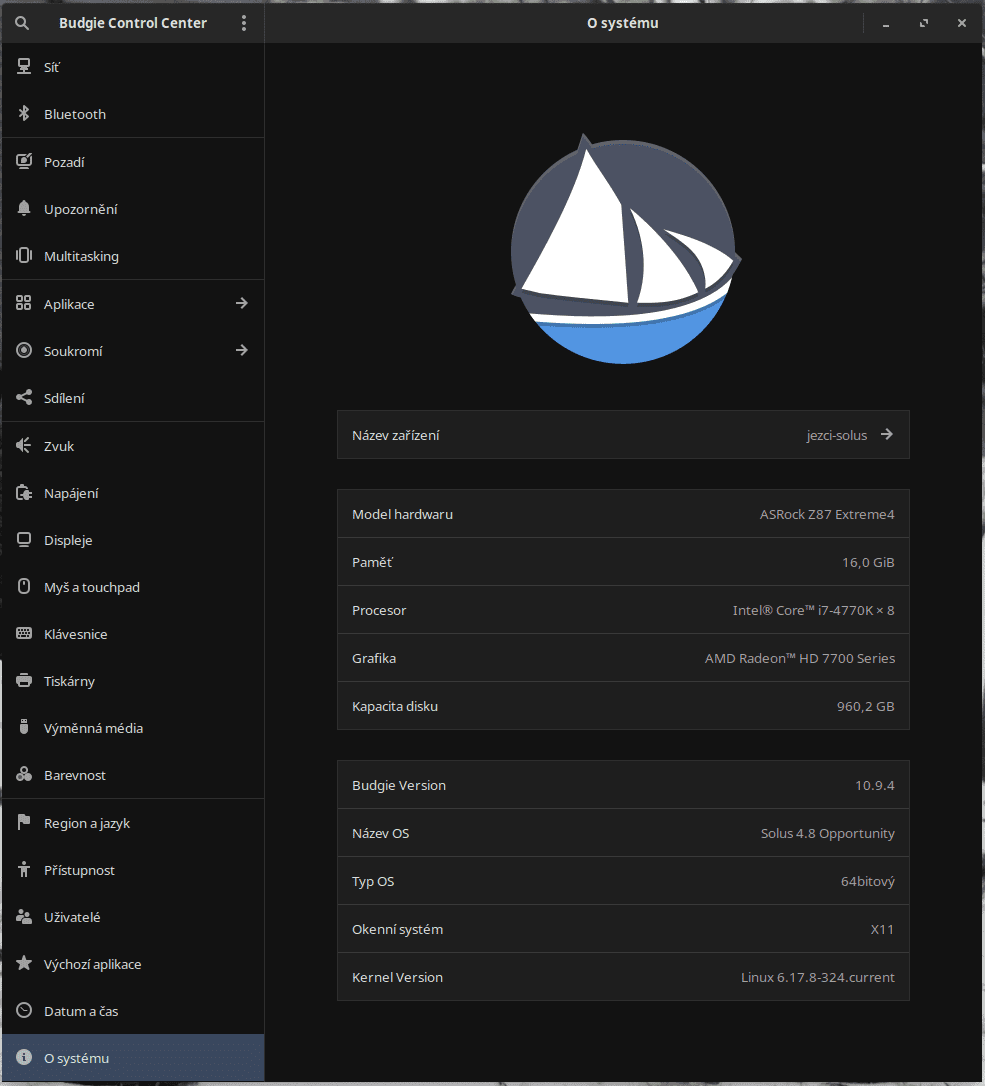Click the Myš a touchpad mouse icon
The height and width of the screenshot is (1086, 985).
[24, 587]
